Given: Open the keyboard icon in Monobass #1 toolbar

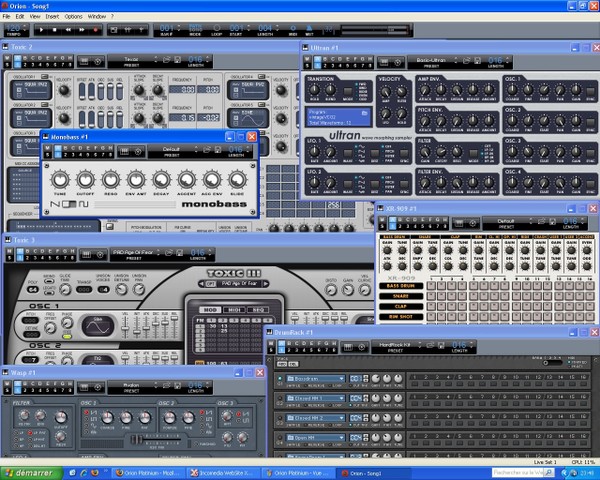Looking at the screenshot, I should [124, 152].
